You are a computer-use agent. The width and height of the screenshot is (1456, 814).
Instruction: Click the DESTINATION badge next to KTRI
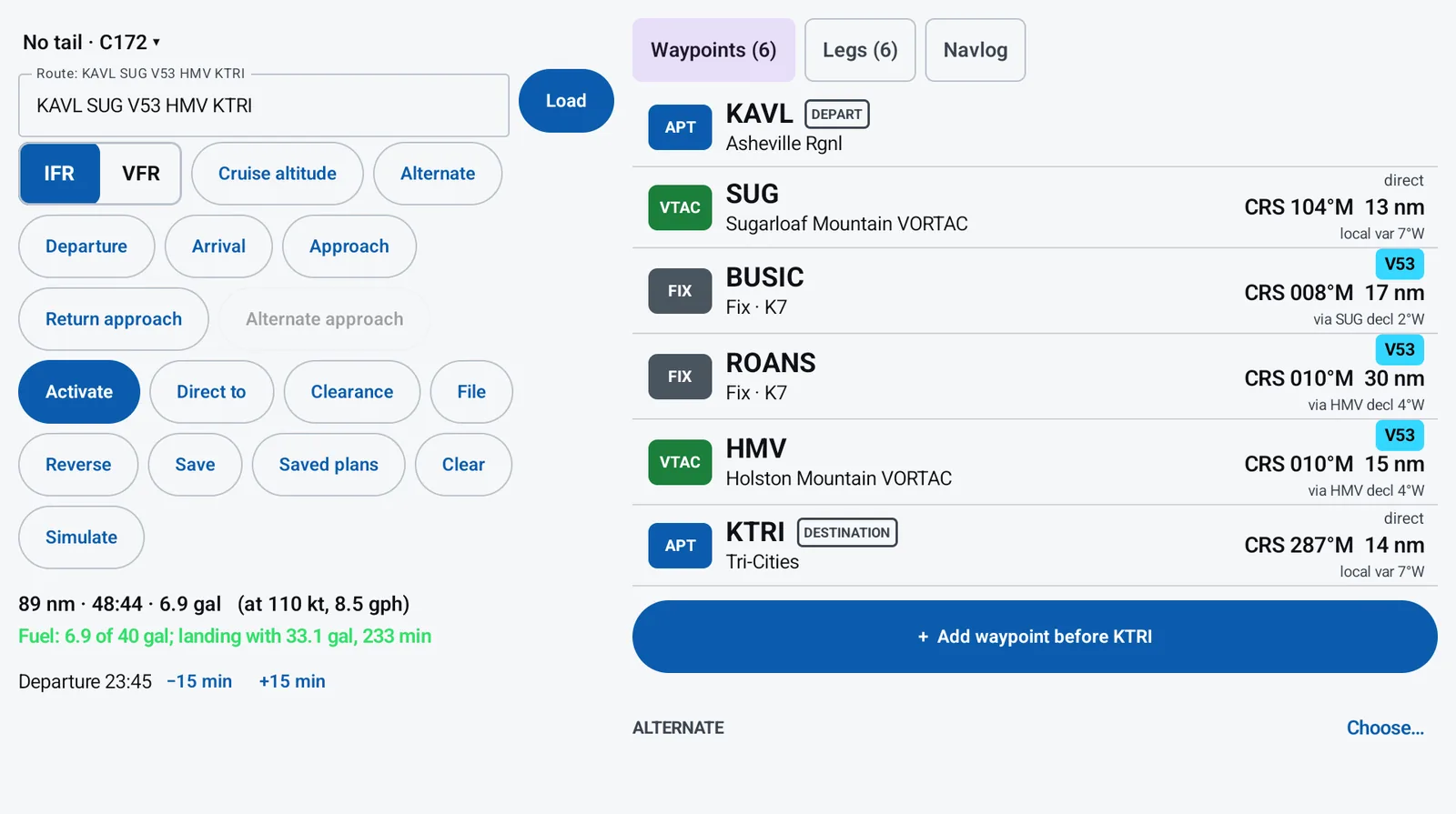point(847,533)
